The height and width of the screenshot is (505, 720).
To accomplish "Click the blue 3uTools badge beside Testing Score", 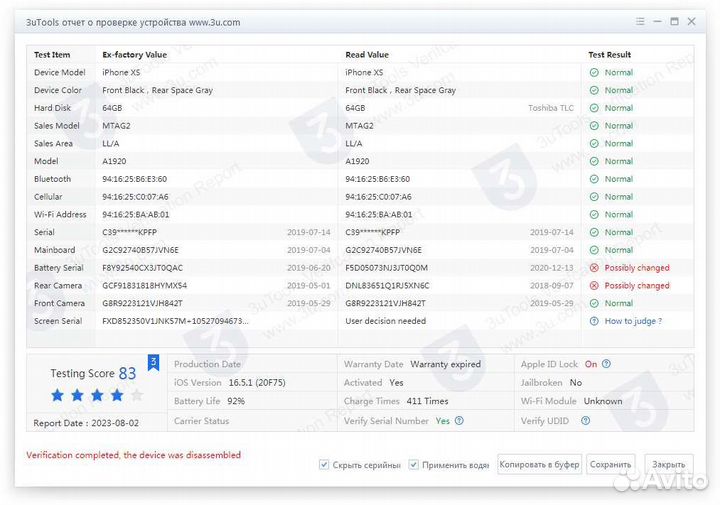I will click(153, 363).
